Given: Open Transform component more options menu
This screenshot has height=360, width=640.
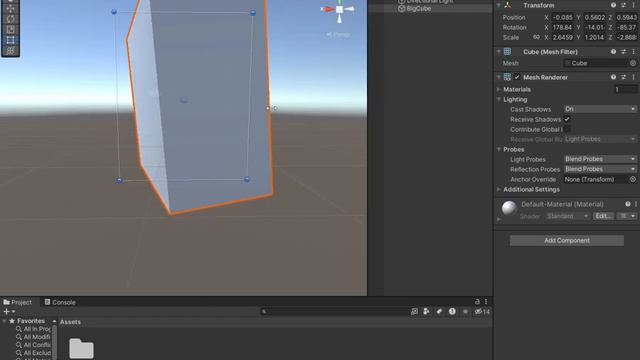Looking at the screenshot, I should click(633, 5).
